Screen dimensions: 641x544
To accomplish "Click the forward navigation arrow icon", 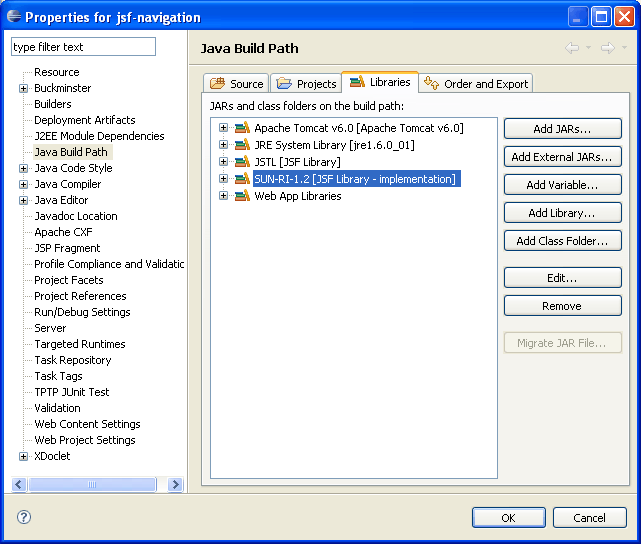I will pyautogui.click(x=607, y=48).
